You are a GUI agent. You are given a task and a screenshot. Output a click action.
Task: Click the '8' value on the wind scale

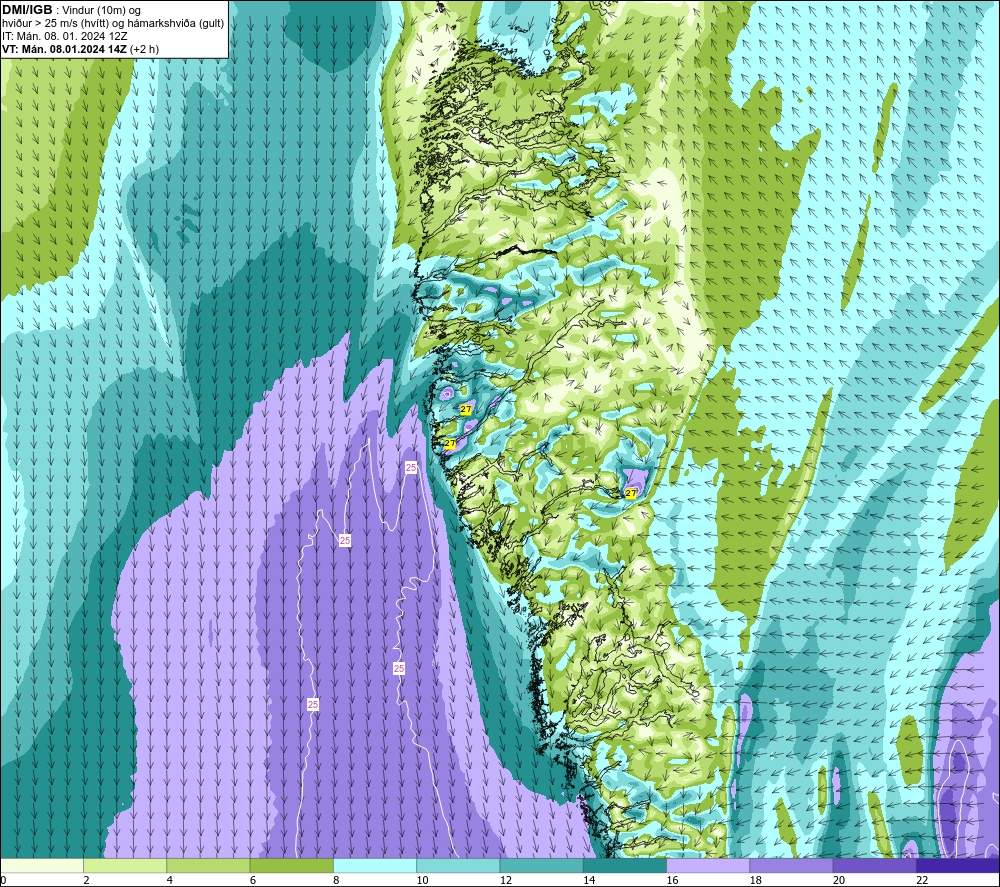(x=336, y=881)
